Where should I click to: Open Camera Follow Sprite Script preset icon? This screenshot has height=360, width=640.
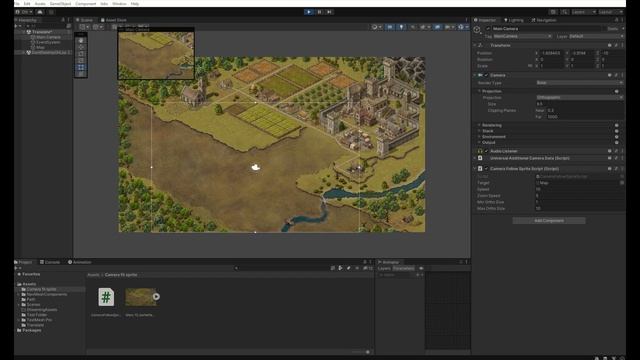(x=616, y=169)
